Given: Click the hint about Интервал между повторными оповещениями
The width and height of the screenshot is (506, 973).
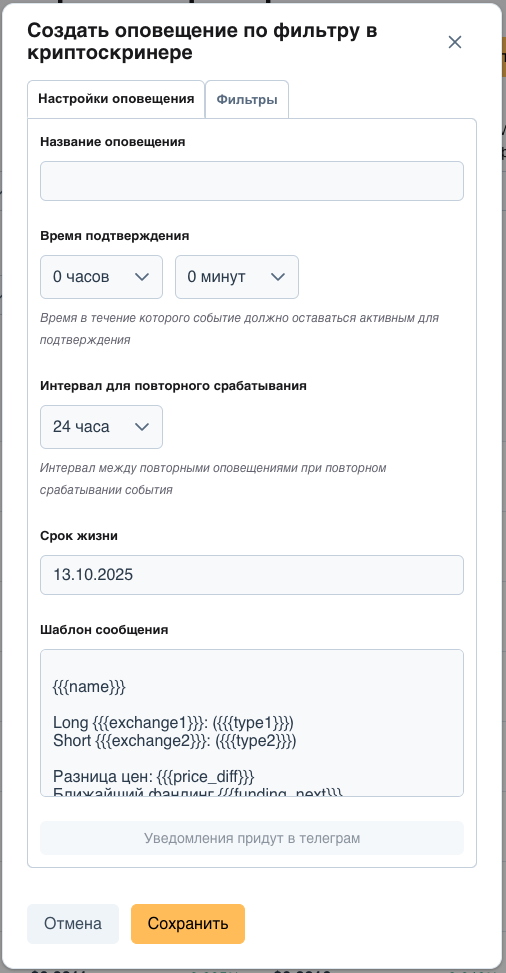Looking at the screenshot, I should pos(214,478).
